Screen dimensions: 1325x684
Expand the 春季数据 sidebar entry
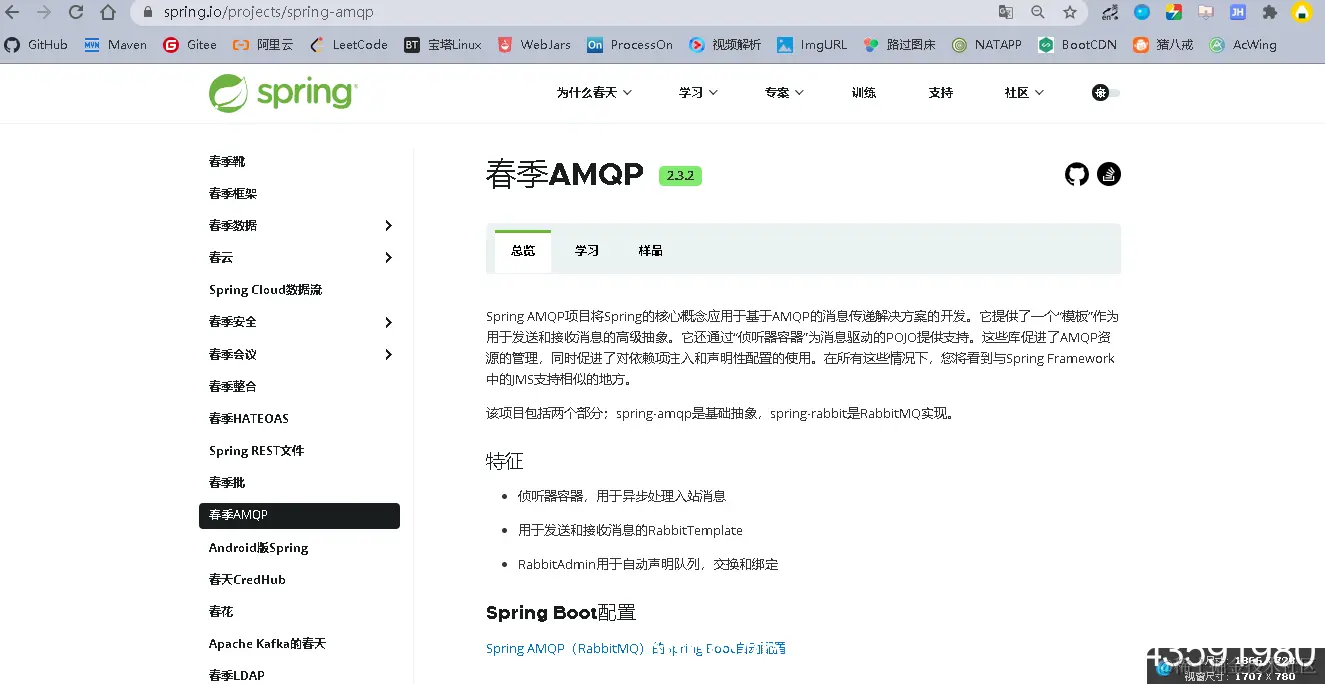pos(388,225)
